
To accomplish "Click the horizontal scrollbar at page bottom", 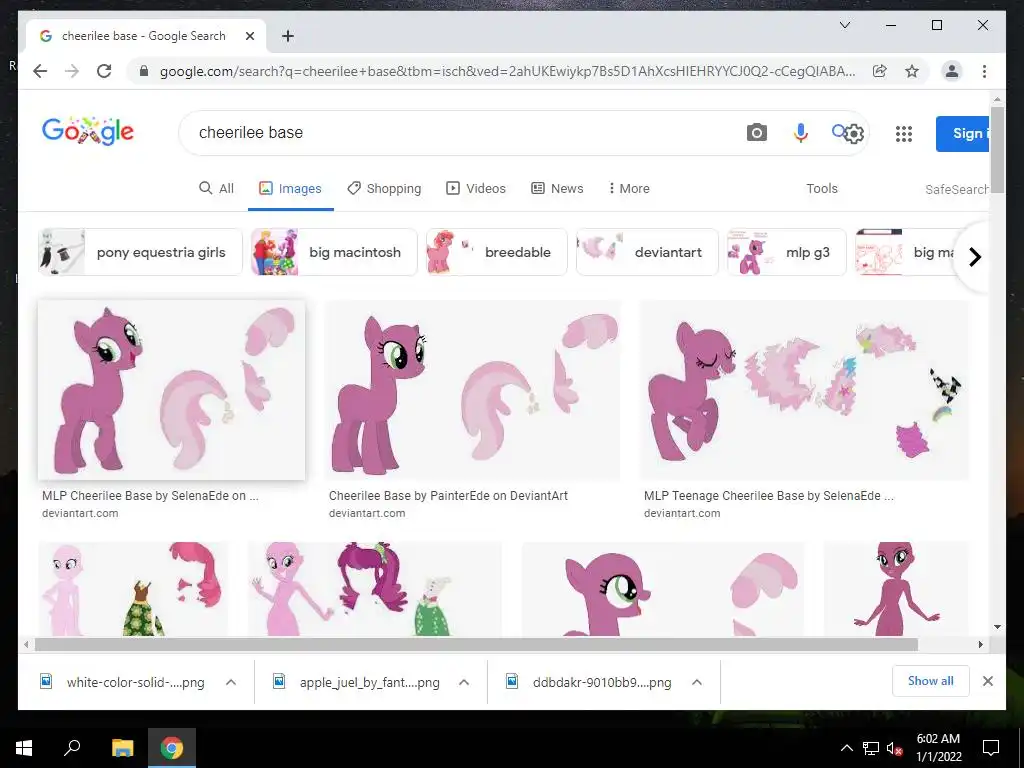I will click(x=476, y=645).
